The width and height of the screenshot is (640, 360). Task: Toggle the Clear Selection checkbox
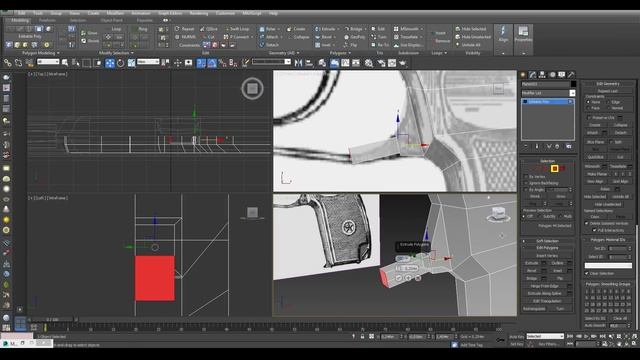[587, 273]
